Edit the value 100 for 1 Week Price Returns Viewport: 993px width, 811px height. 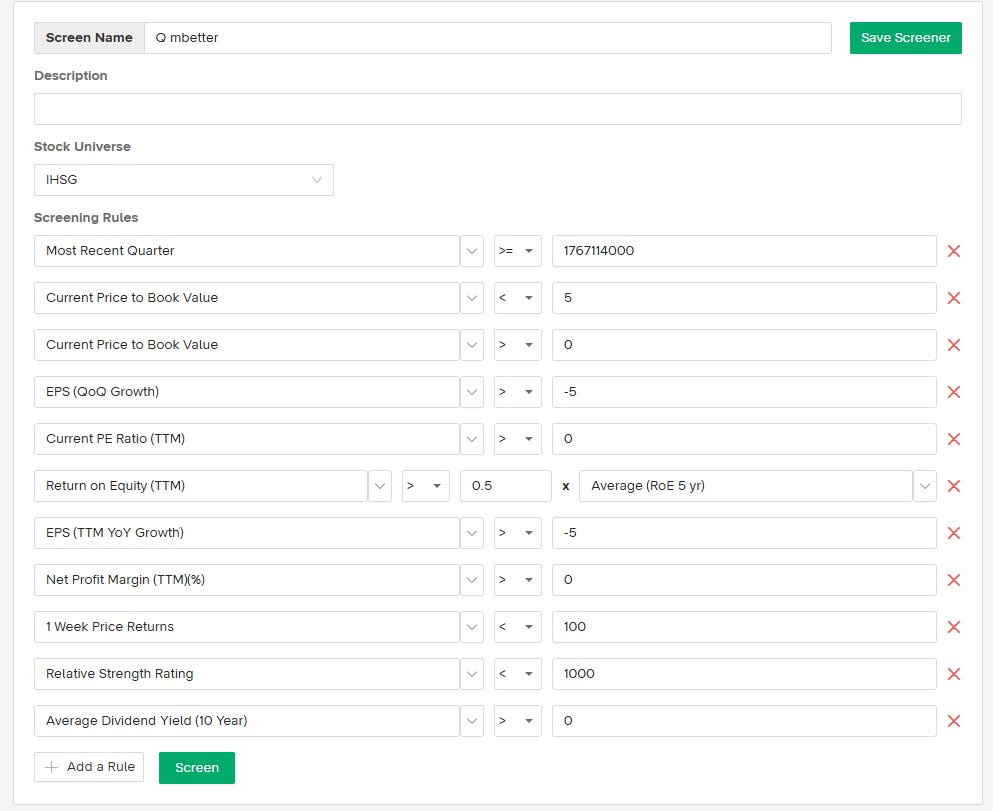(744, 627)
